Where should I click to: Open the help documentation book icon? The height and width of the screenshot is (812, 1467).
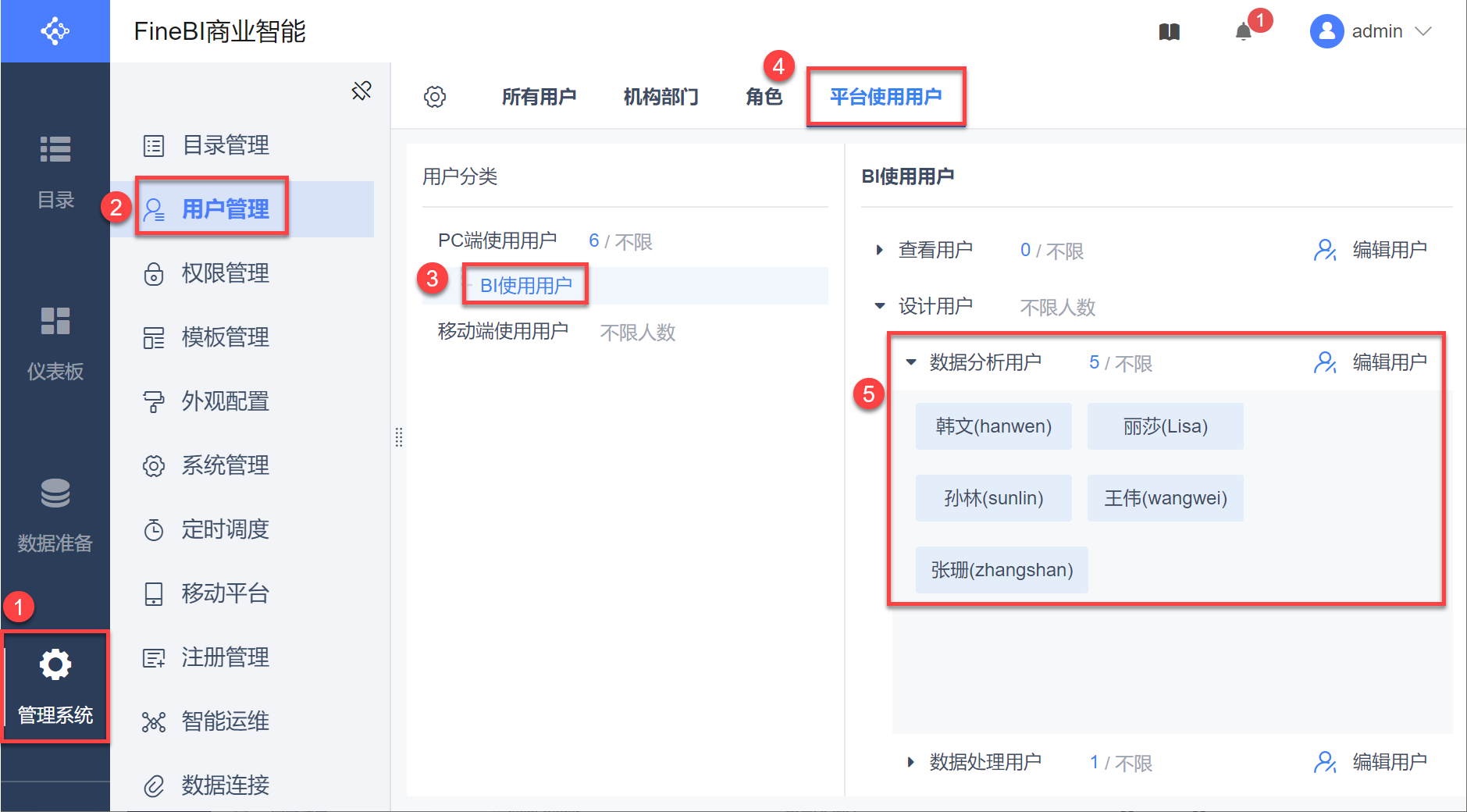coord(1169,32)
